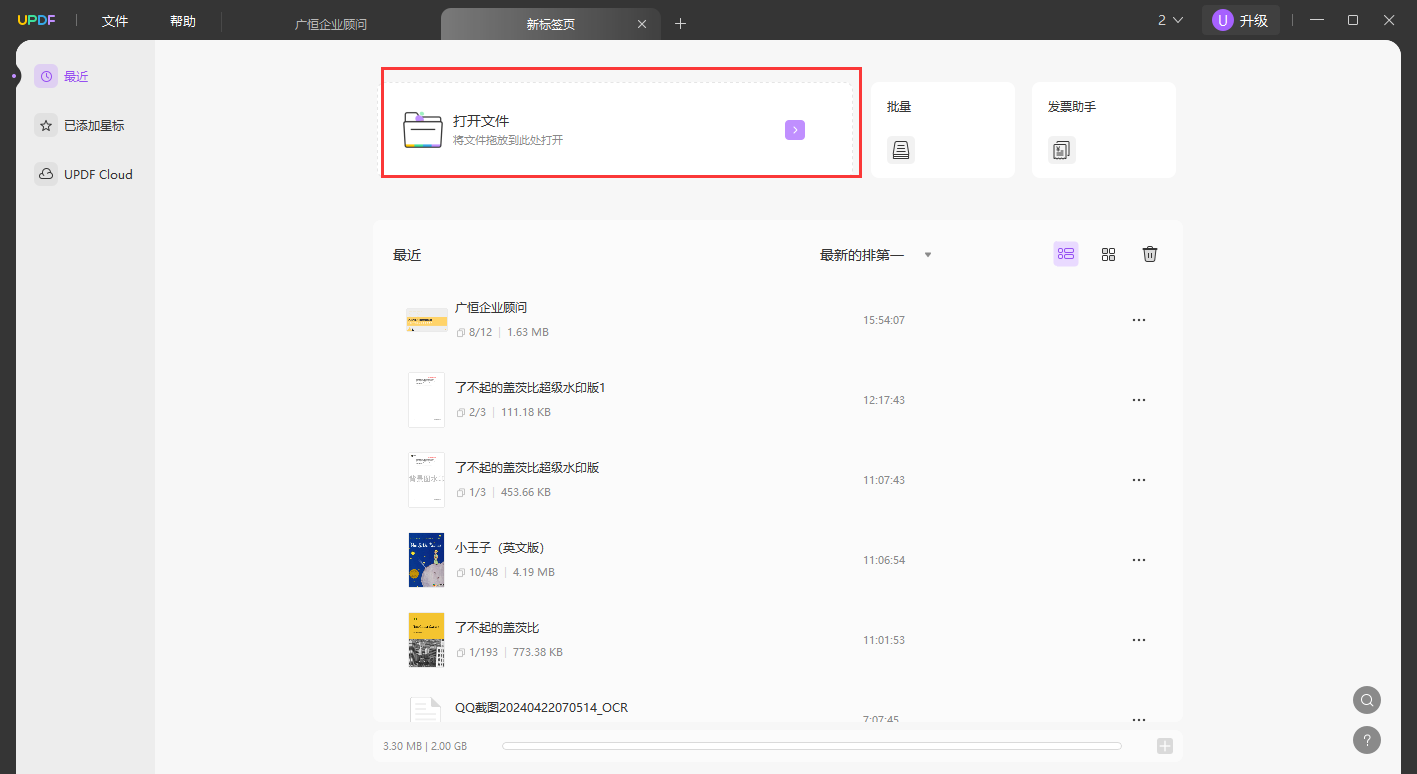Image resolution: width=1417 pixels, height=774 pixels.
Task: Click the 12:17:43 timestamp
Action: (x=884, y=400)
